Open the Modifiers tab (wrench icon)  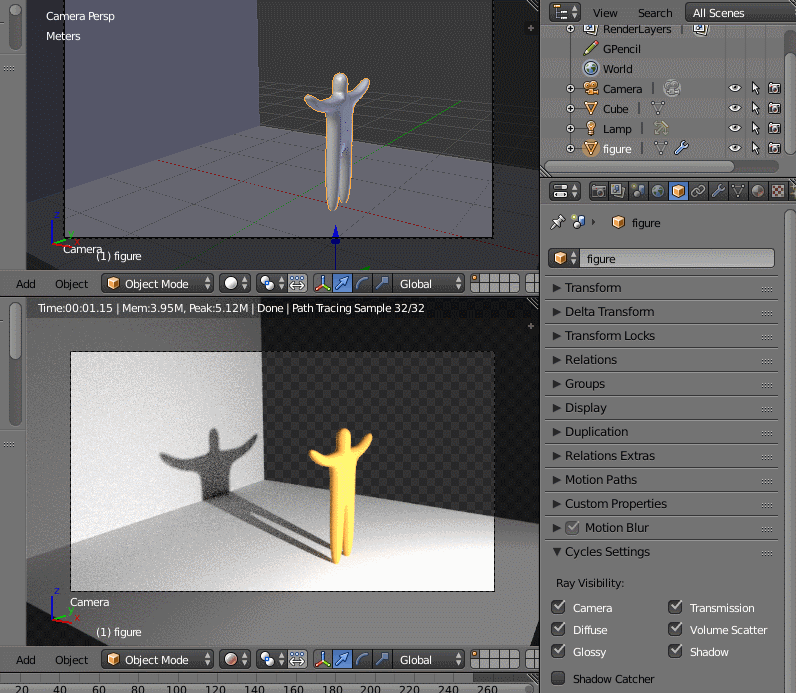pyautogui.click(x=718, y=191)
